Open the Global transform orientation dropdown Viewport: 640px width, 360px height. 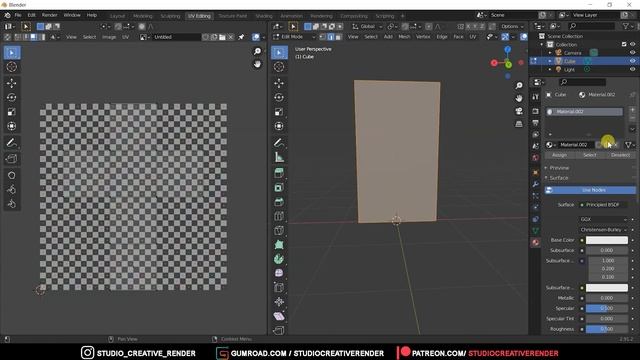click(367, 27)
